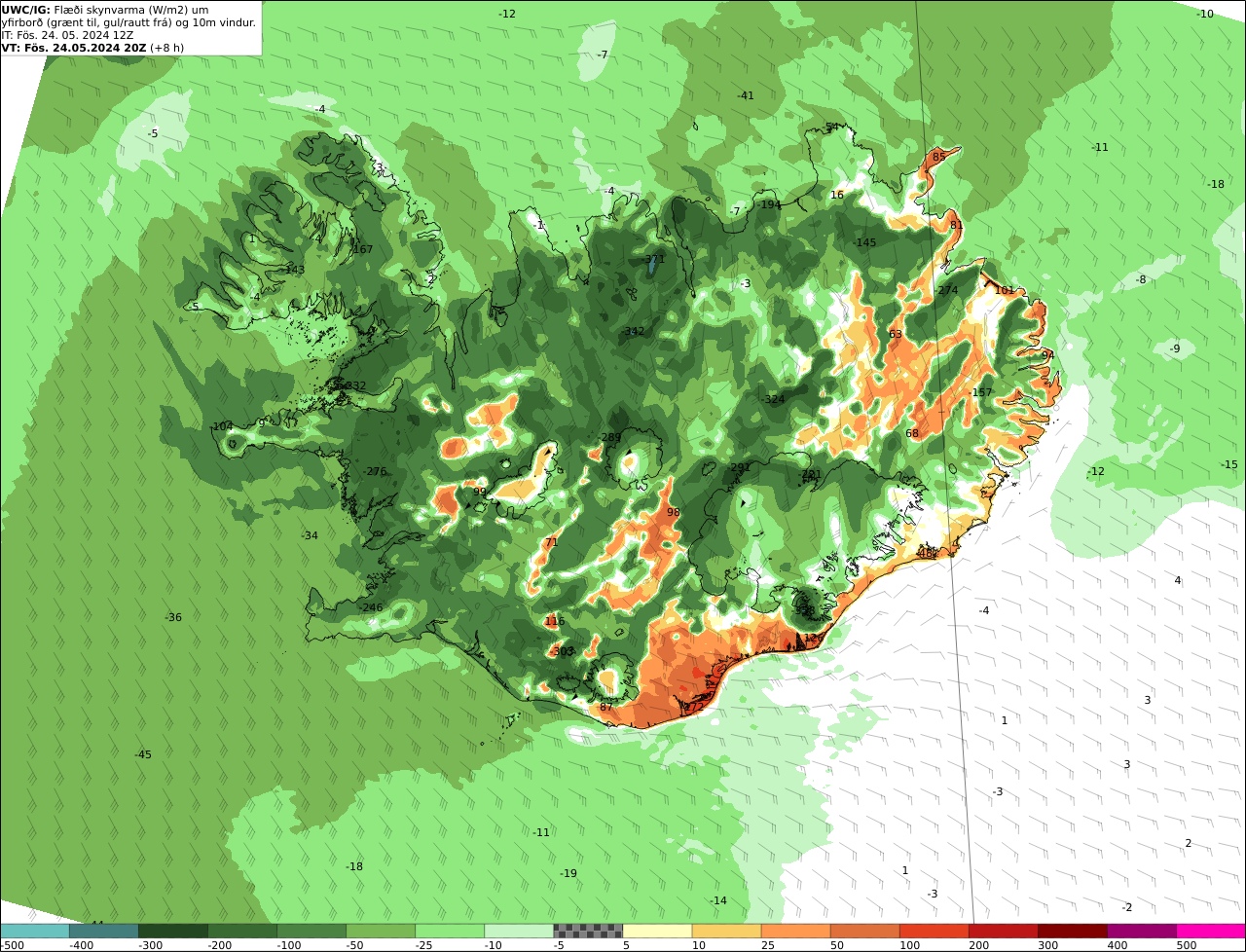The image size is (1246, 952).
Task: Click the '101' flux value on east coast
Action: pyautogui.click(x=1005, y=290)
